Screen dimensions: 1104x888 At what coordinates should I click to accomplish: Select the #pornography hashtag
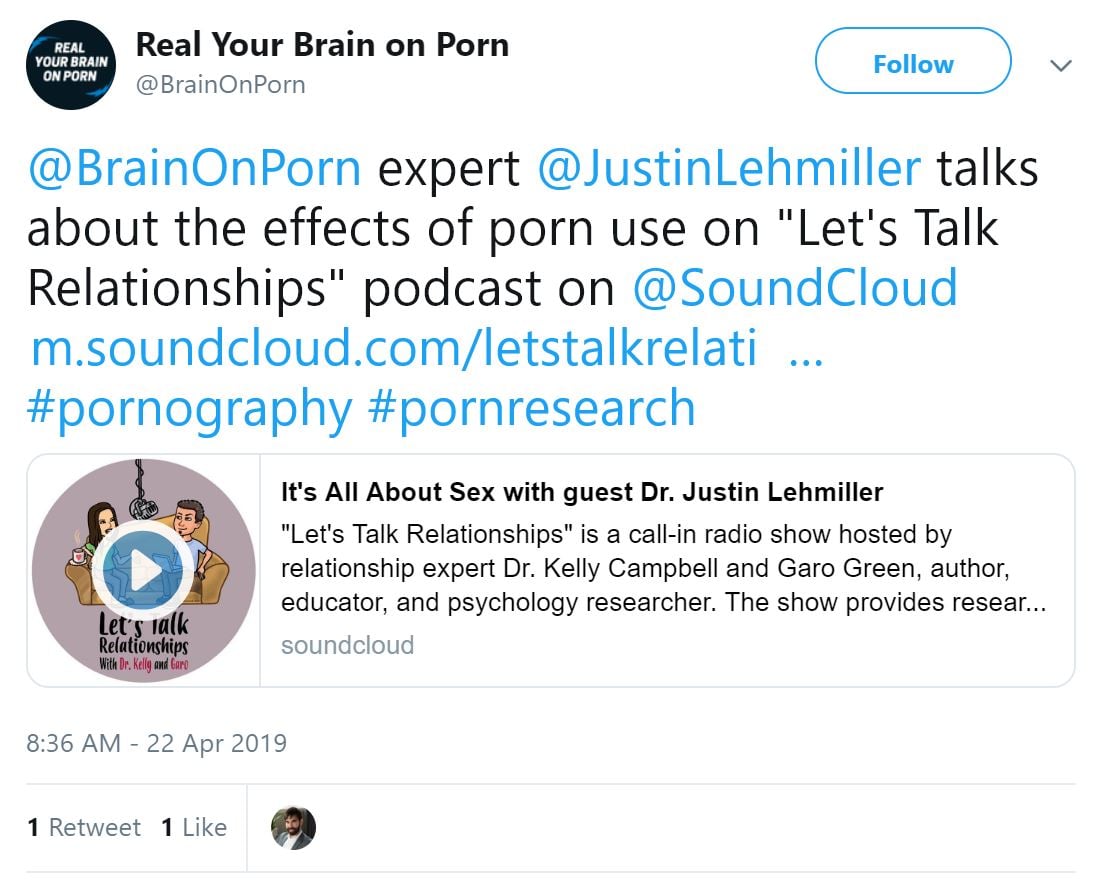[189, 408]
